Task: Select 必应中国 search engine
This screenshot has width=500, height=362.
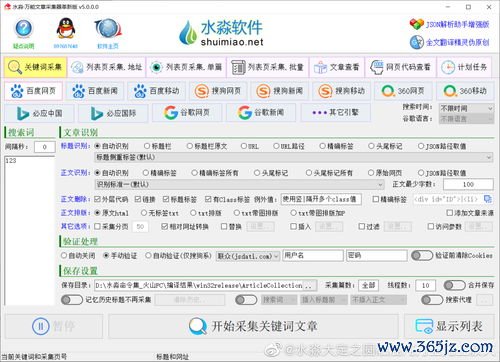Action: click(x=39, y=113)
